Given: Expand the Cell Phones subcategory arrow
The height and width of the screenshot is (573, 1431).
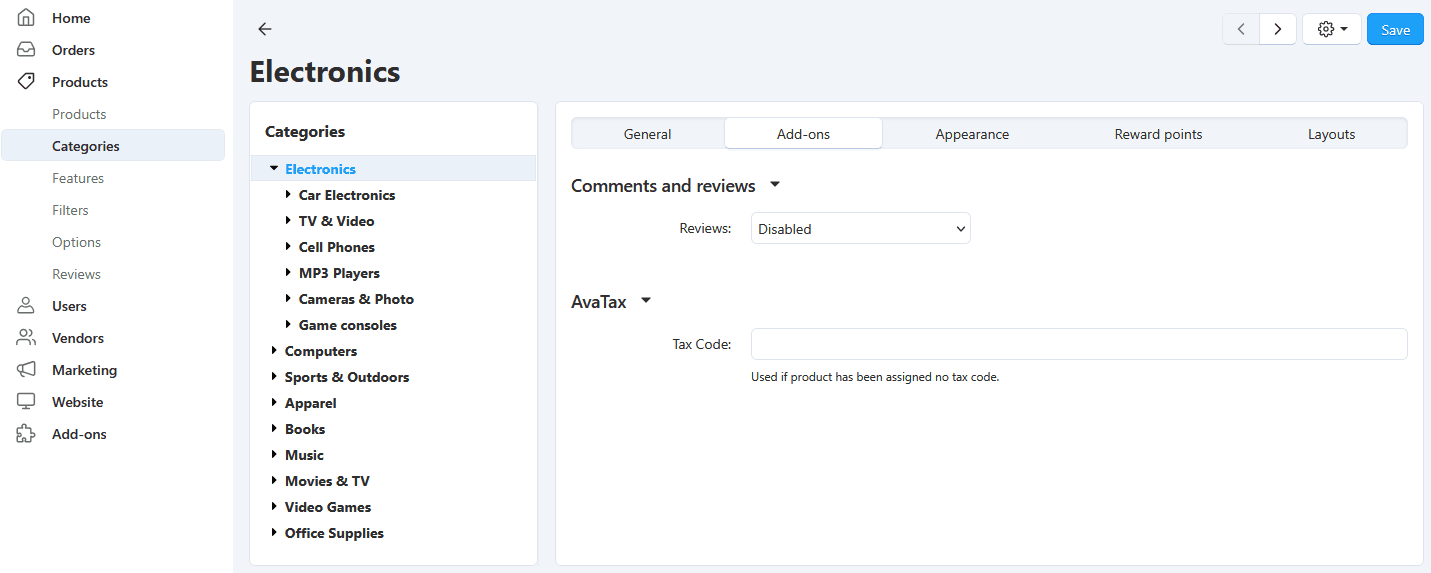Looking at the screenshot, I should (288, 247).
